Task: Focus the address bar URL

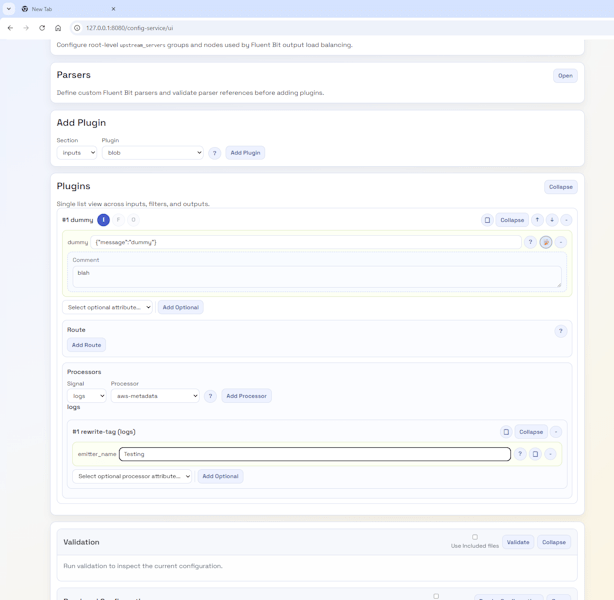Action: (130, 28)
